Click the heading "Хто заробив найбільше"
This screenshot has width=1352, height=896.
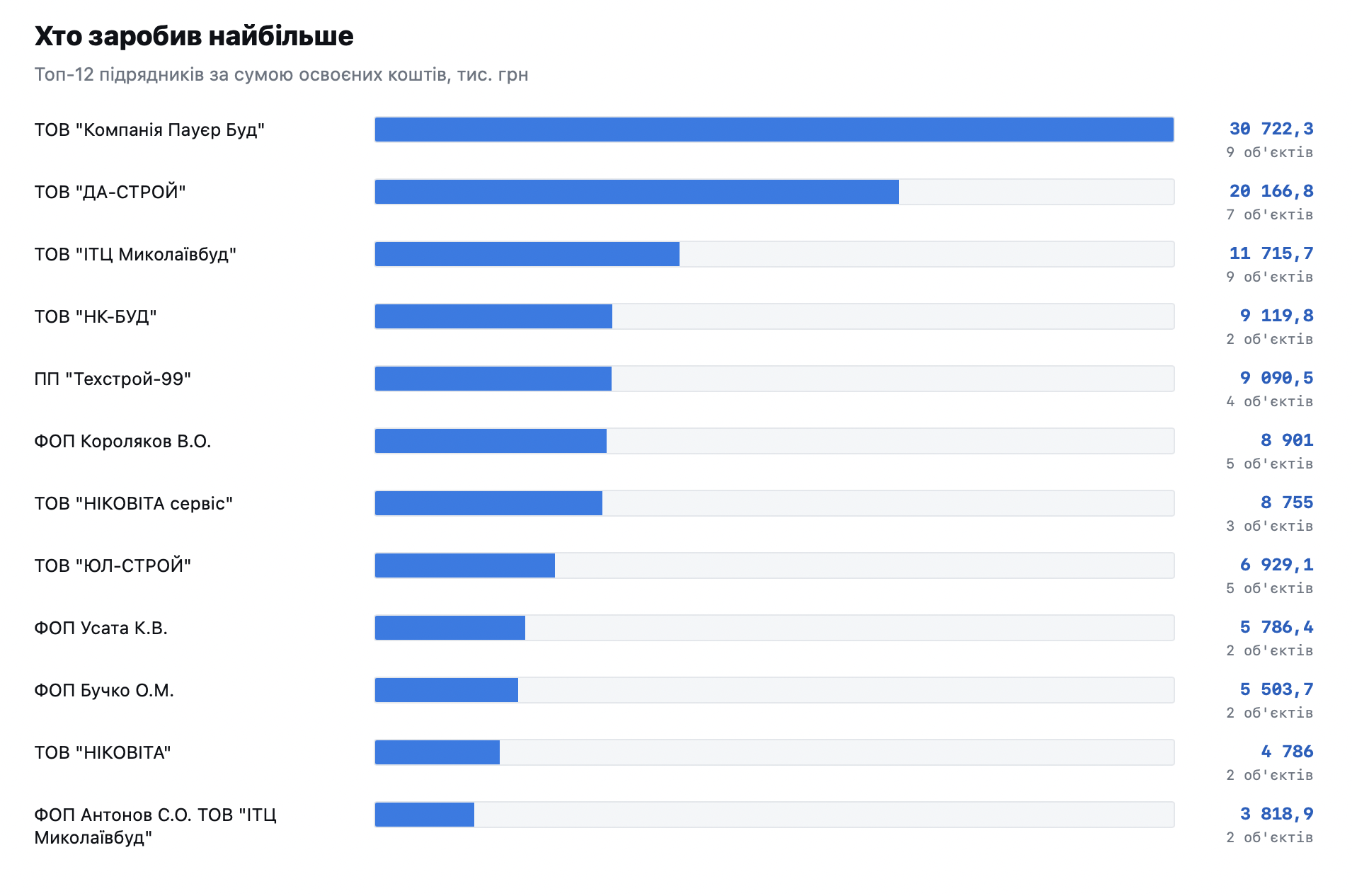click(x=194, y=36)
